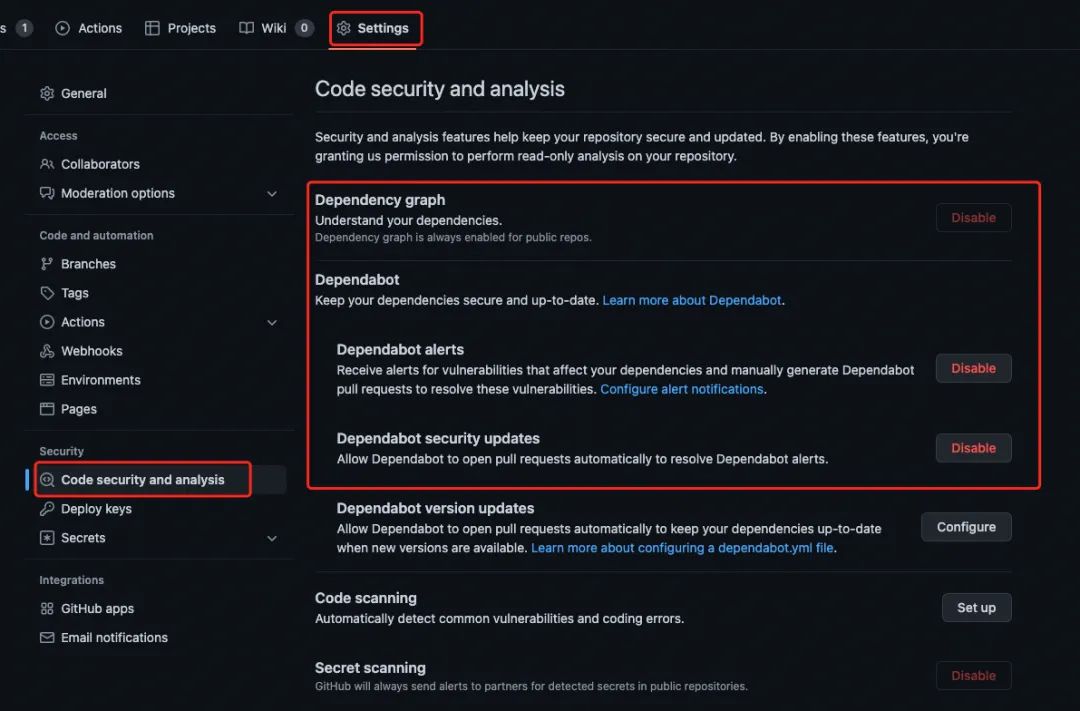Disable Dependabot alerts

(973, 368)
